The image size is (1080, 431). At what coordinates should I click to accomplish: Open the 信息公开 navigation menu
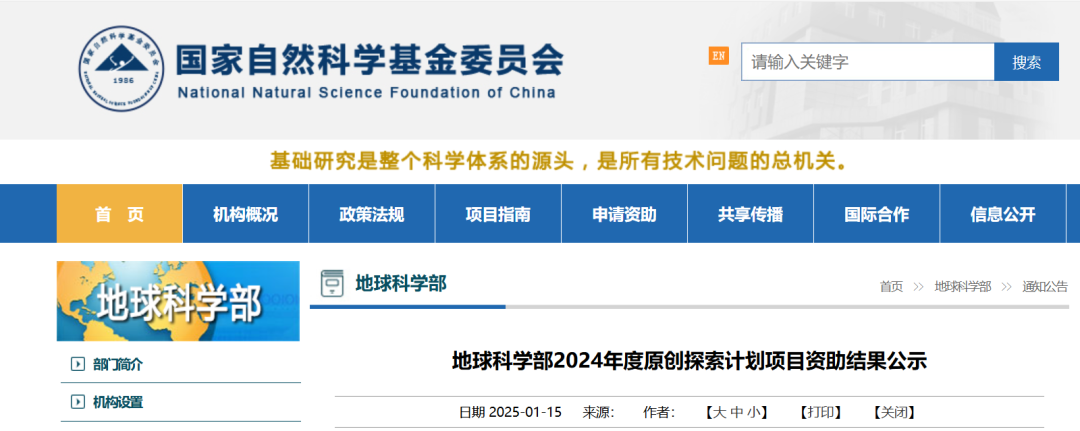point(1003,213)
